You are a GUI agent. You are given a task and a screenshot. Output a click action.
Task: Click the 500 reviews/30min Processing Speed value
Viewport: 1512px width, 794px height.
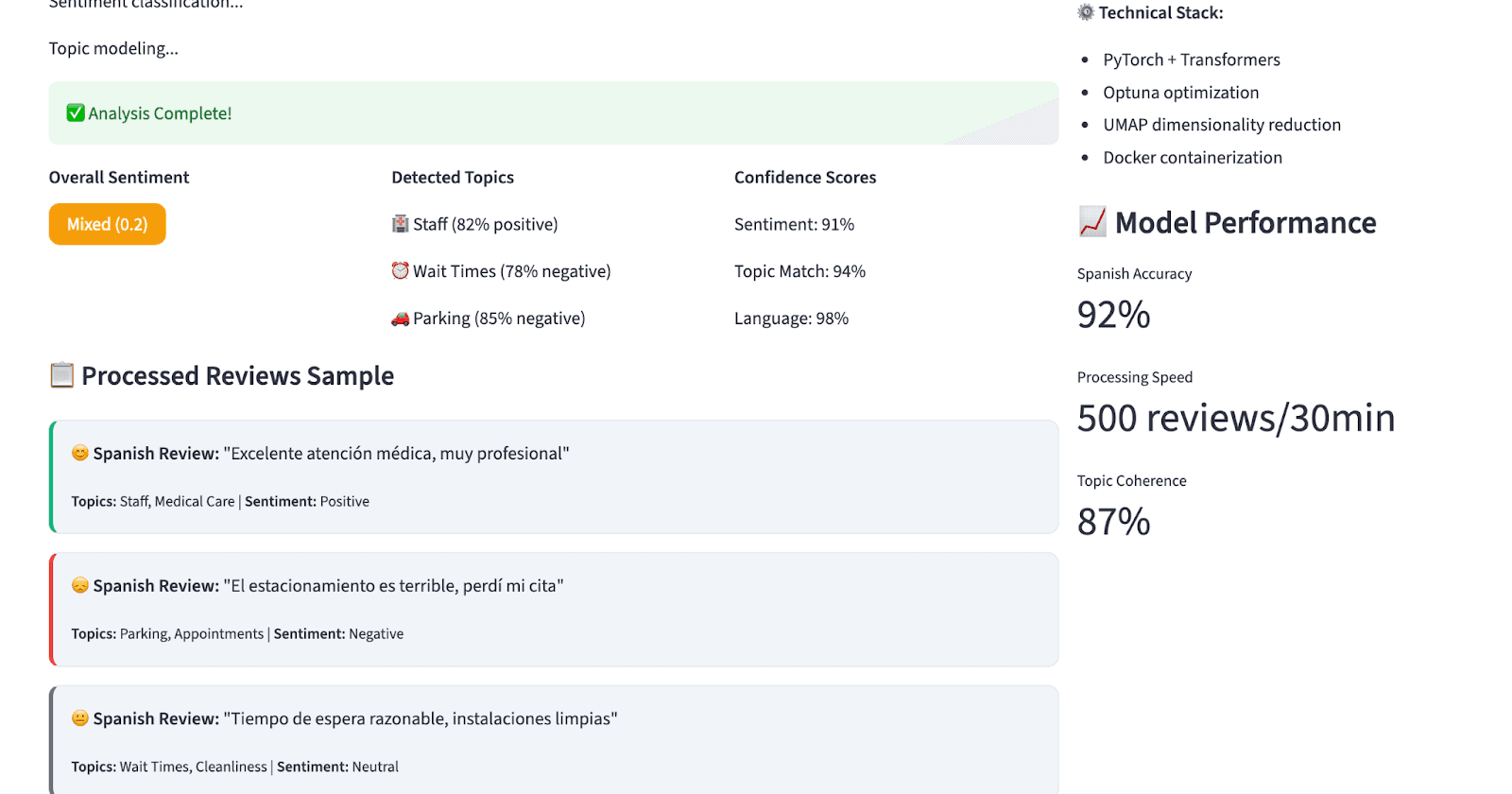coord(1235,418)
